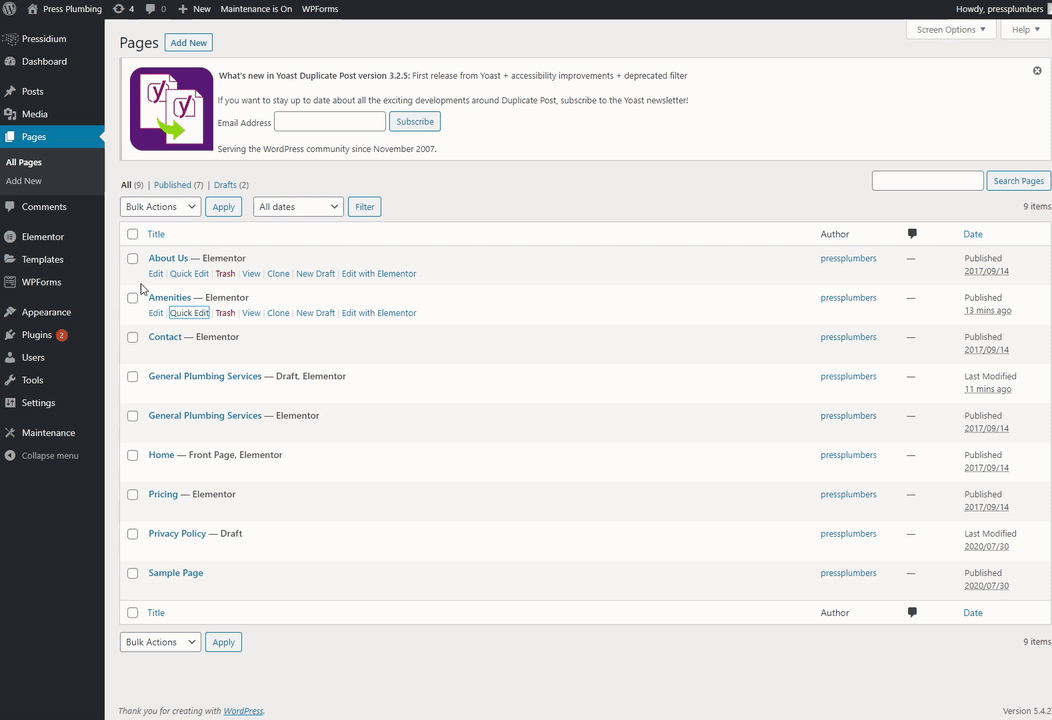Click the Templates folder icon
This screenshot has height=720, width=1052.
pyautogui.click(x=10, y=259)
